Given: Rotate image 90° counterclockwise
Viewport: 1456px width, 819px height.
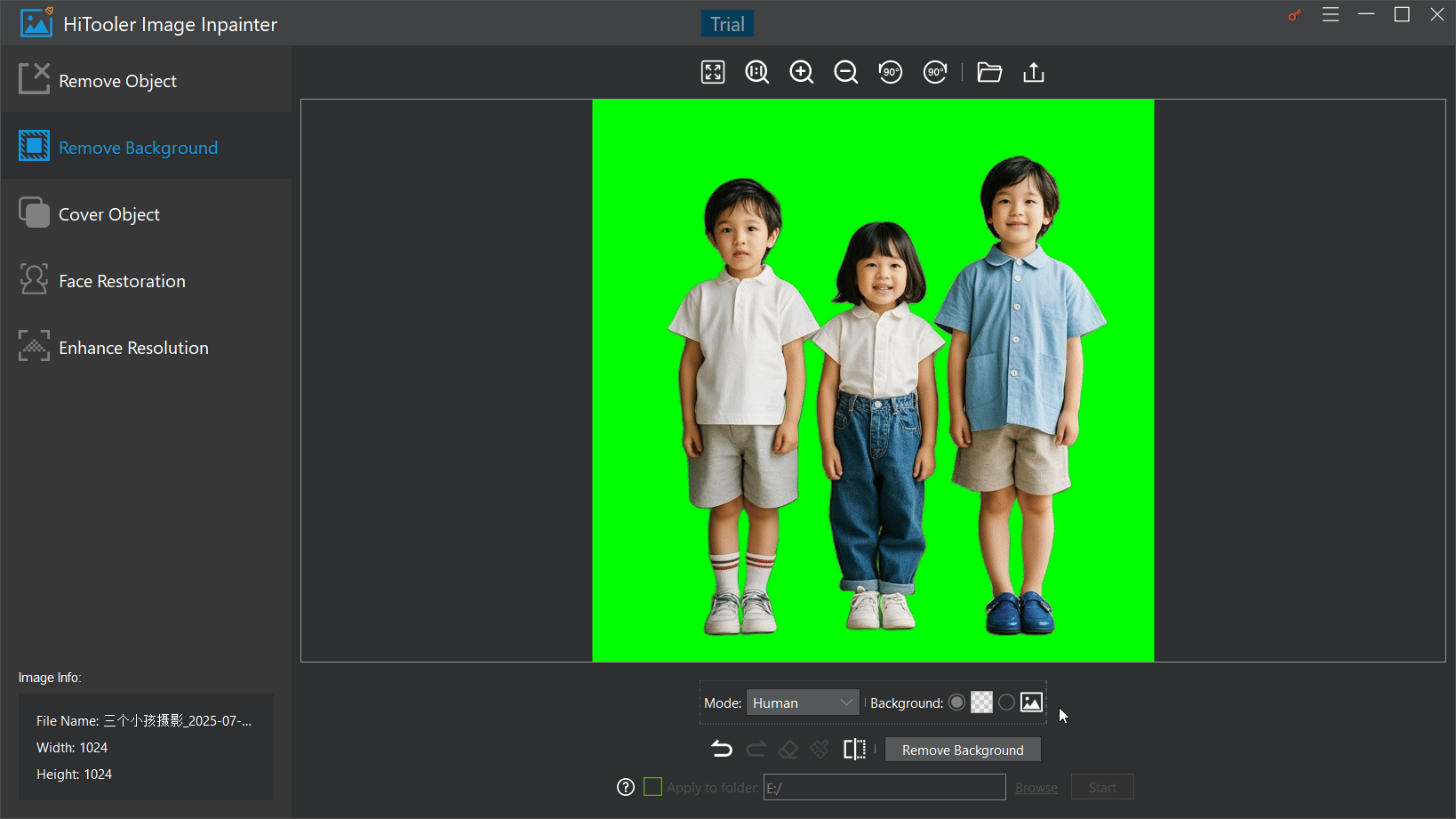Looking at the screenshot, I should (x=891, y=72).
